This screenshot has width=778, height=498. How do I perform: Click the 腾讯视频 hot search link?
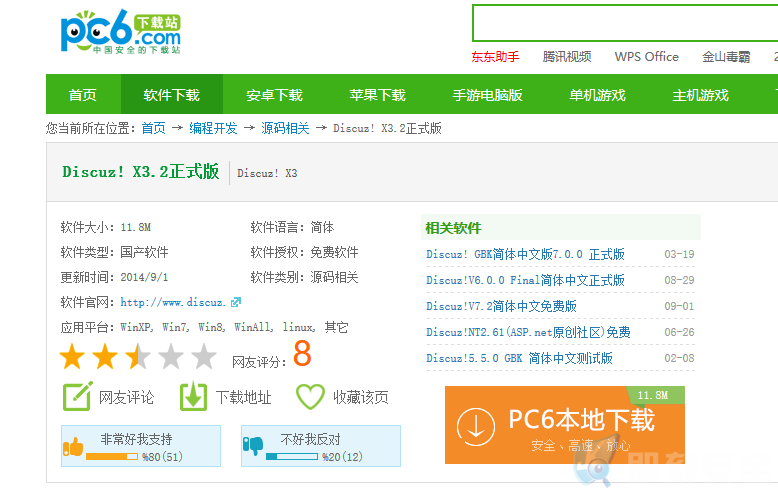[x=567, y=57]
